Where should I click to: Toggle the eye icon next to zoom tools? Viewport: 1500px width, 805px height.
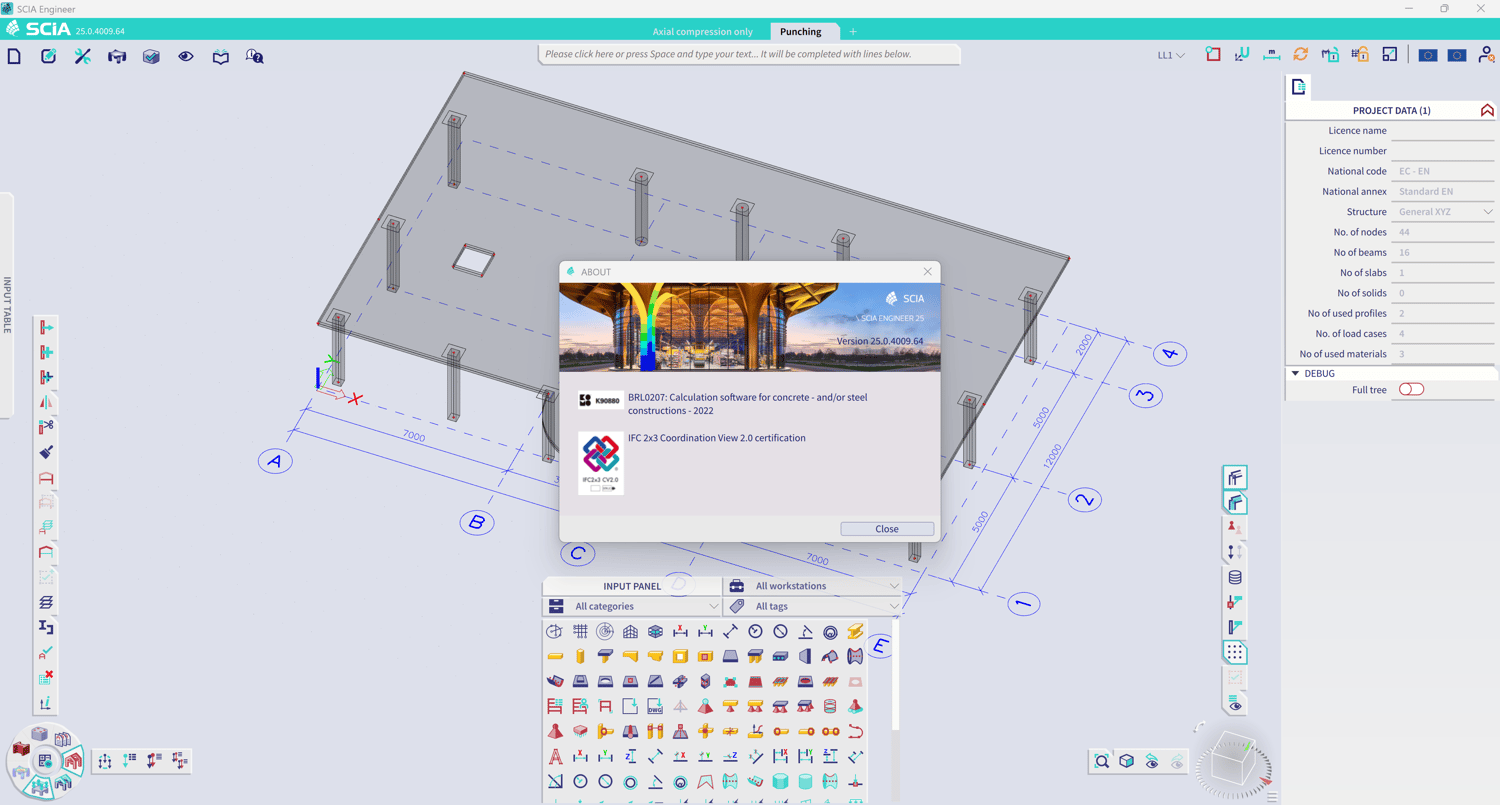(x=1152, y=761)
